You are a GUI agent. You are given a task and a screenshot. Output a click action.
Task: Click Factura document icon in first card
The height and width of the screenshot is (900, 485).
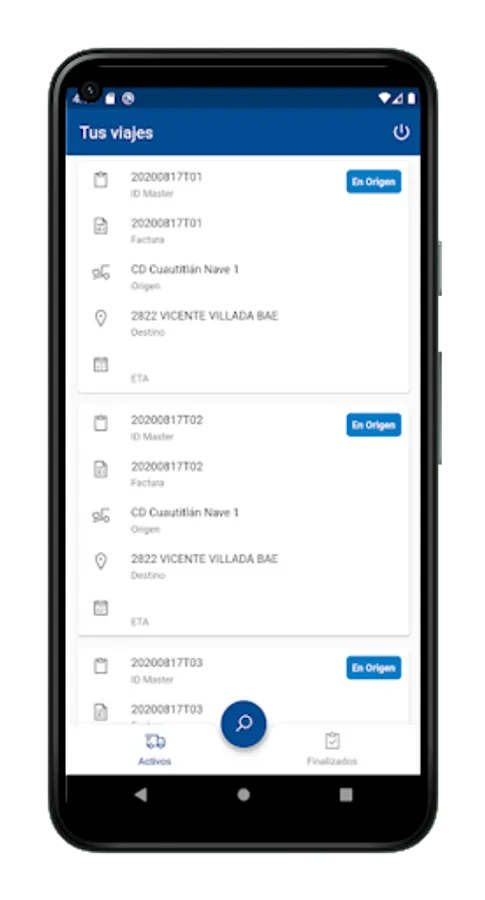100,226
